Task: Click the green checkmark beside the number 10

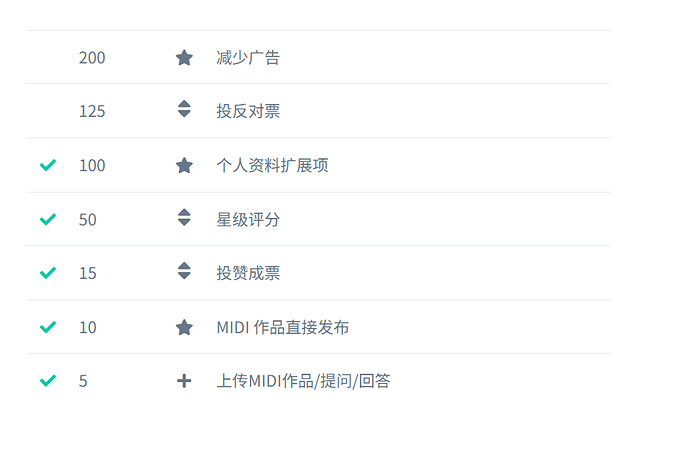Action: pyautogui.click(x=48, y=327)
